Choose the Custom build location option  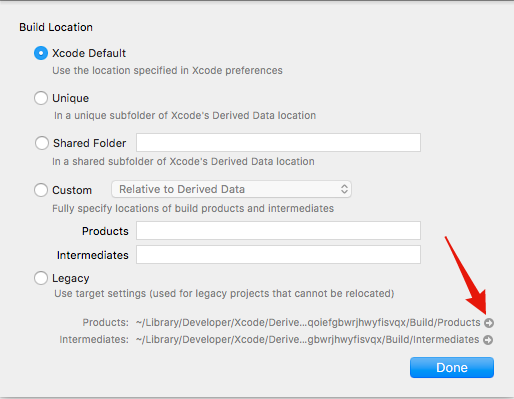click(x=41, y=190)
